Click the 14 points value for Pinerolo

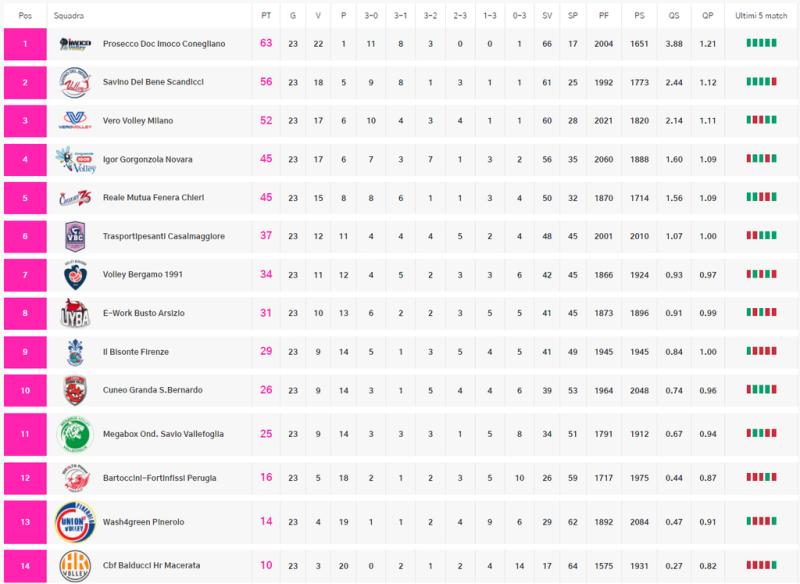pos(266,521)
